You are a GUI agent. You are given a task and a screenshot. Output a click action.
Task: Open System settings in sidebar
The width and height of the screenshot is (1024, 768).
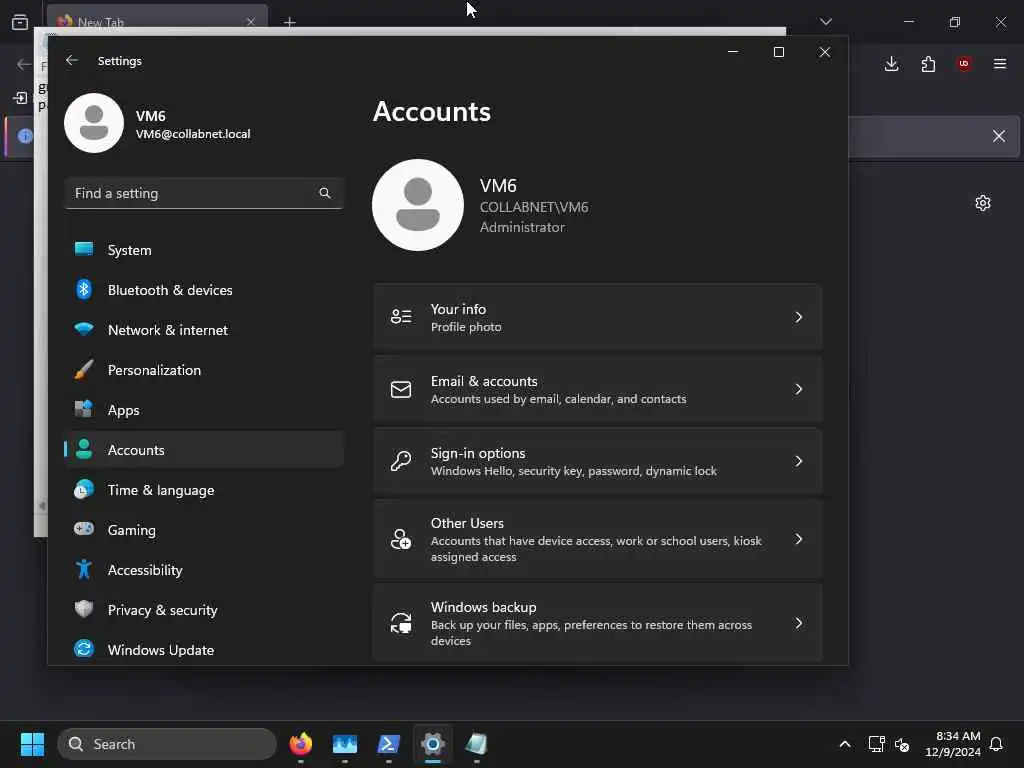click(x=204, y=250)
